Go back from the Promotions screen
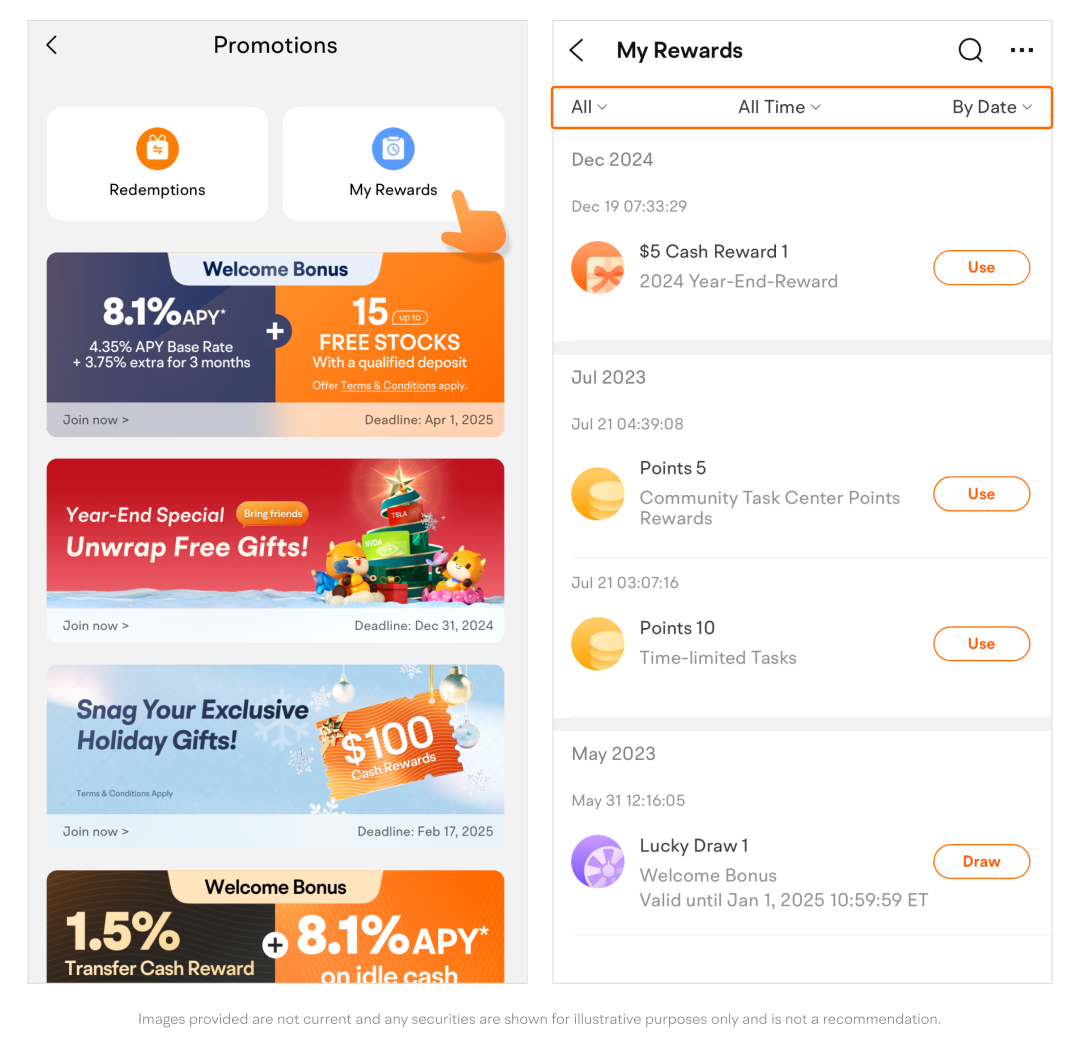The height and width of the screenshot is (1049, 1080). (52, 45)
